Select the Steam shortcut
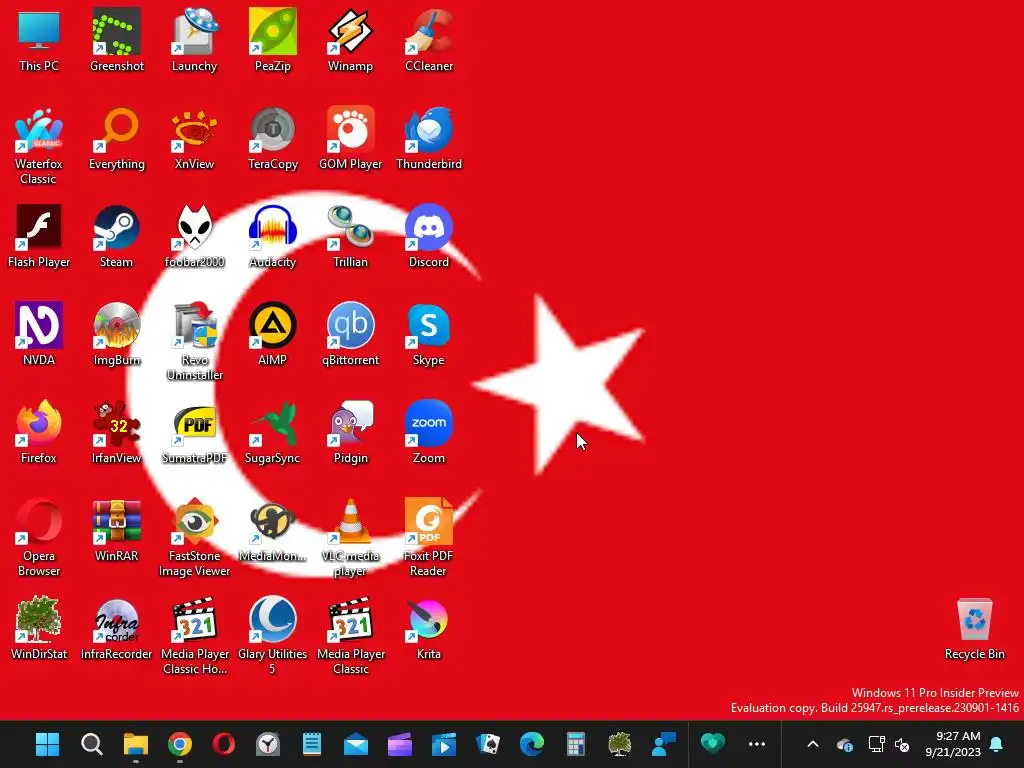1024x768 pixels. point(117,236)
